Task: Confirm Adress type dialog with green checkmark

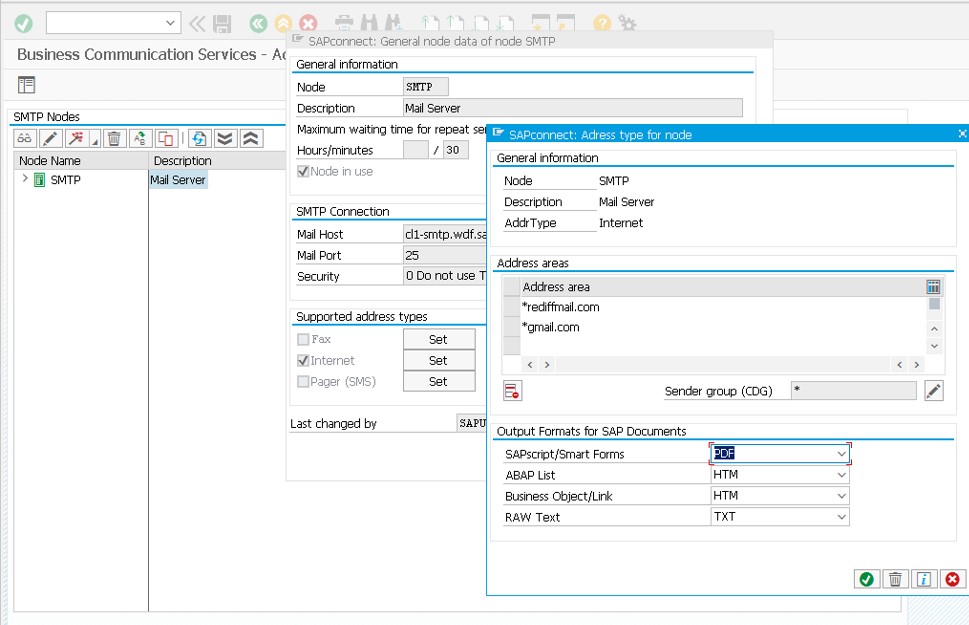Action: 866,579
